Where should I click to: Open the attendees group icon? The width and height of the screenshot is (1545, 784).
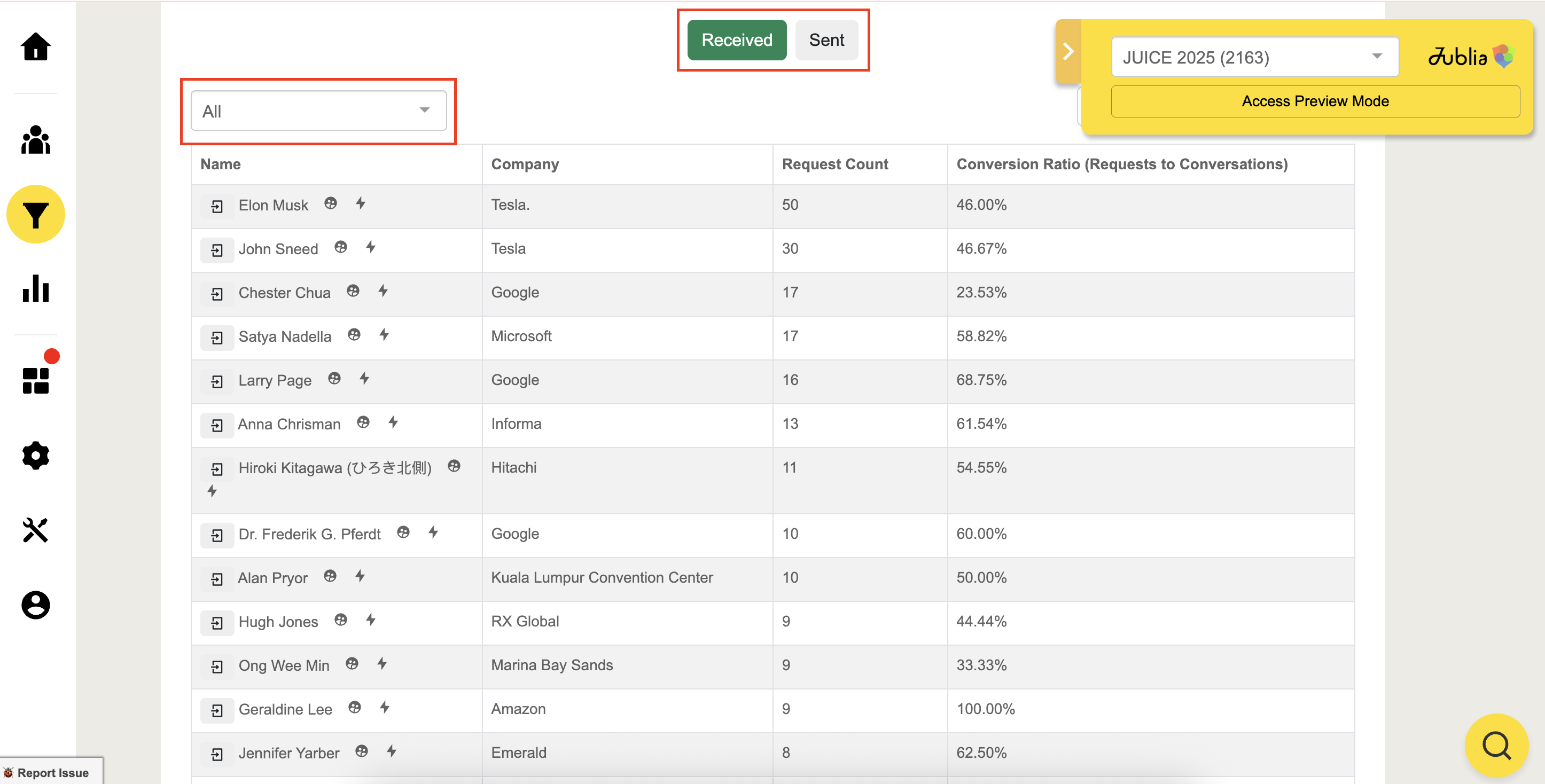pyautogui.click(x=35, y=140)
